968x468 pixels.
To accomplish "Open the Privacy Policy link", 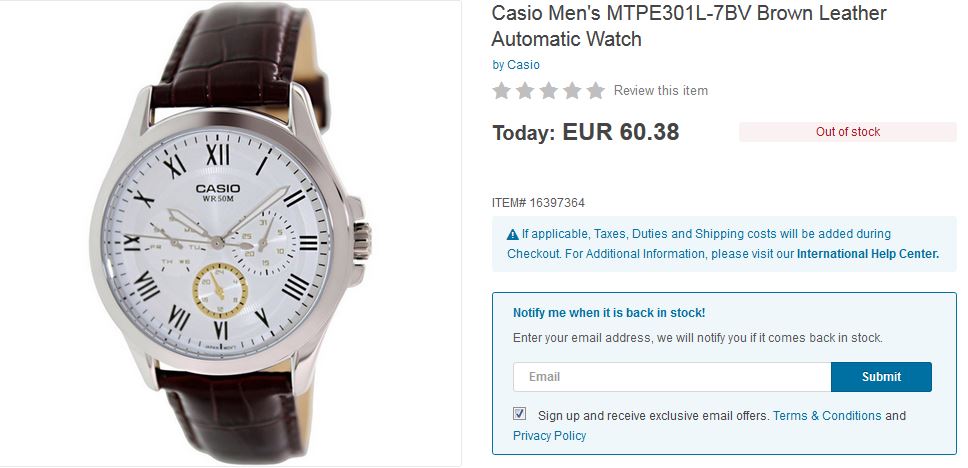I will click(549, 436).
